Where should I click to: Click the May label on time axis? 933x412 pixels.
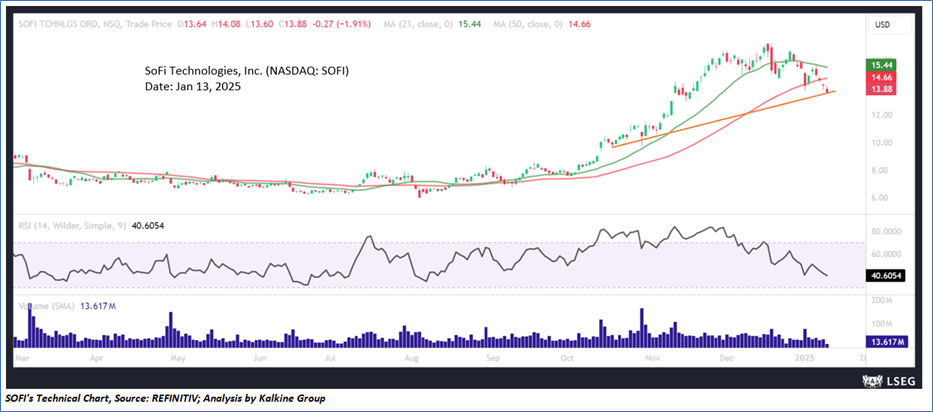pos(177,359)
